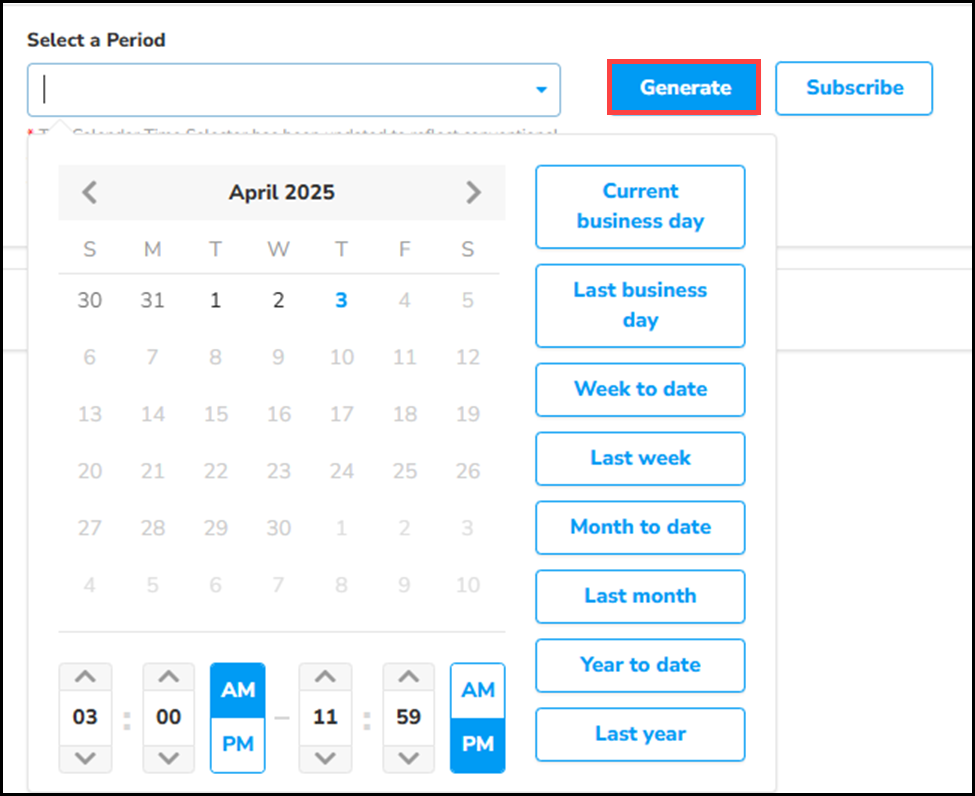Image resolution: width=975 pixels, height=796 pixels.
Task: Select the Month to date preset
Action: pos(640,527)
